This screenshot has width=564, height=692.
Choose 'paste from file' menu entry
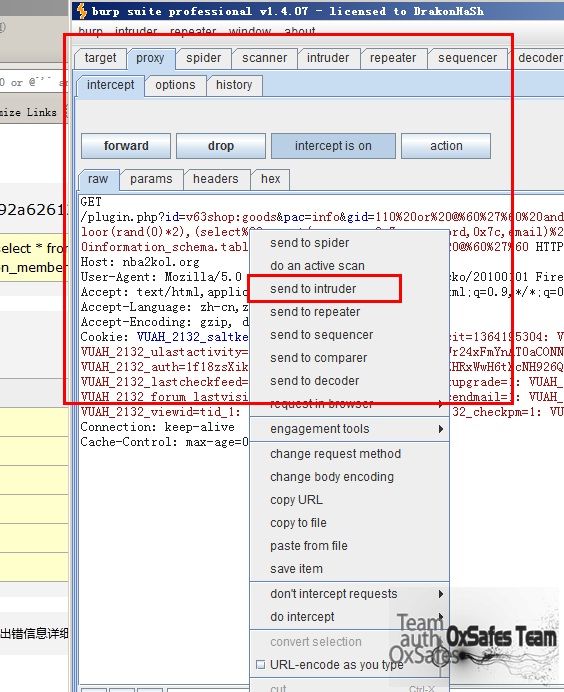click(x=349, y=545)
